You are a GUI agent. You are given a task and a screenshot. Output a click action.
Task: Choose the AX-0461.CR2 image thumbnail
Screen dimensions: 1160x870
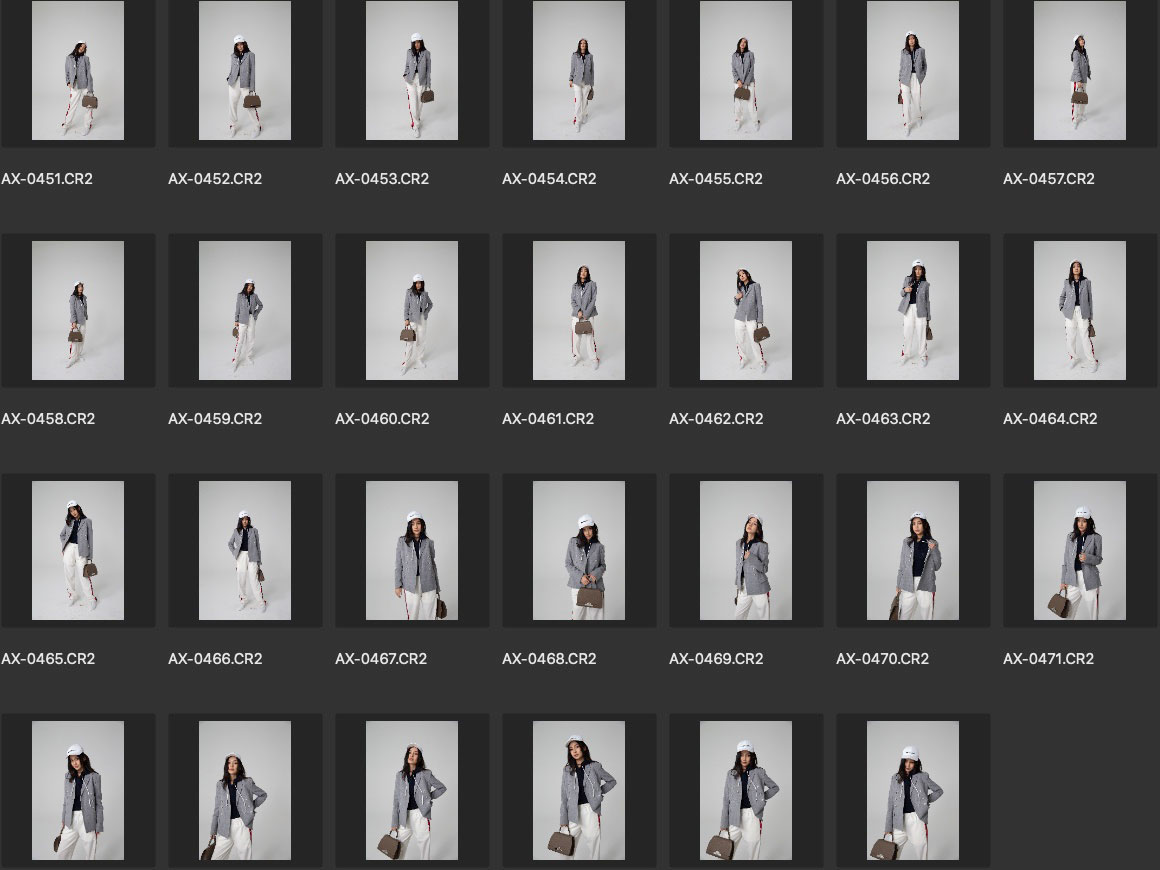point(579,310)
